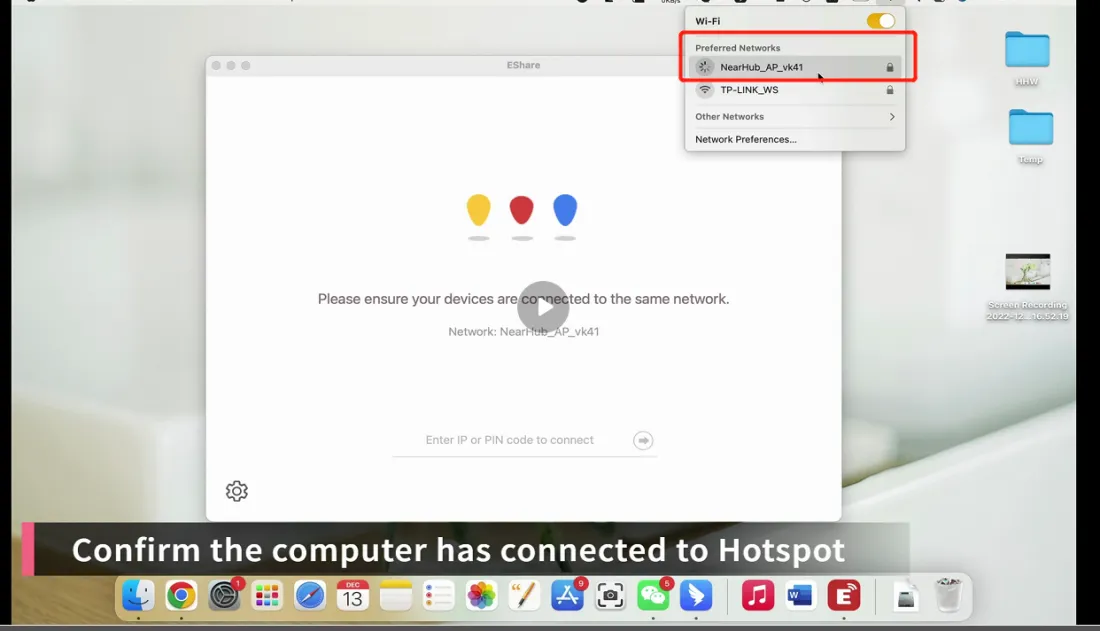Viewport: 1100px width, 631px height.
Task: Open EShare settings with the gear icon
Action: [x=236, y=491]
